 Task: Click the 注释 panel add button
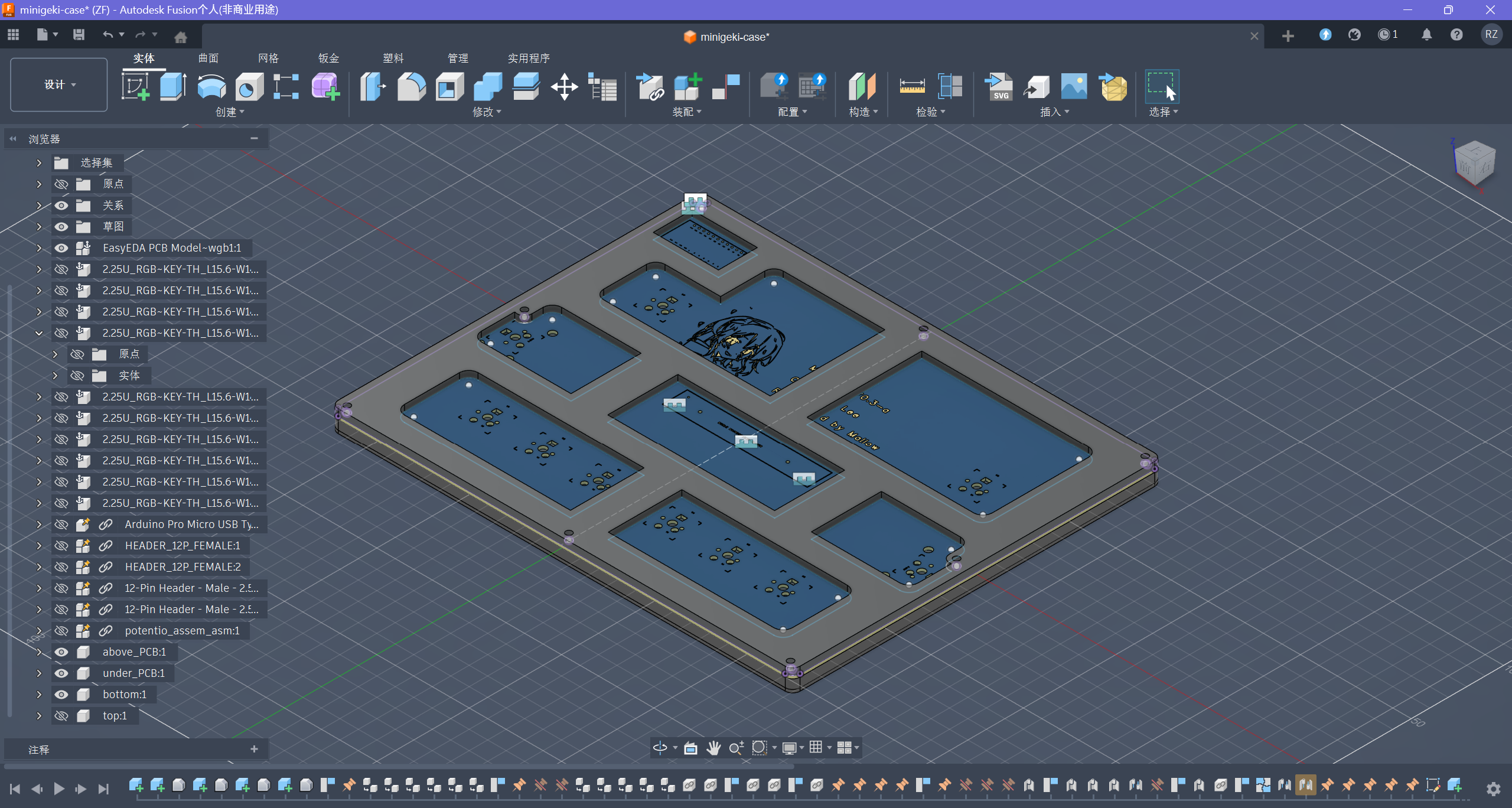[x=254, y=749]
